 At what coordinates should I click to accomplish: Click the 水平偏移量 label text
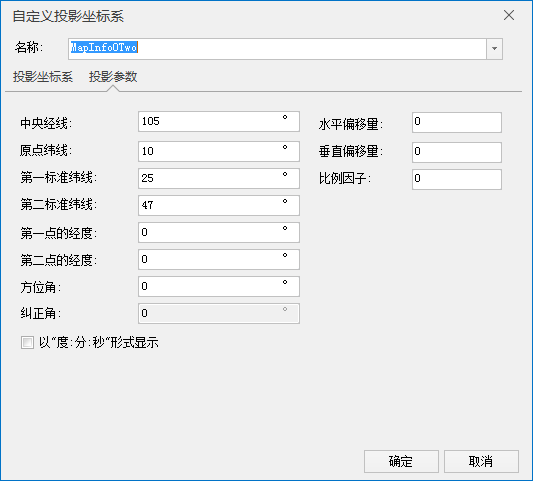coord(351,124)
